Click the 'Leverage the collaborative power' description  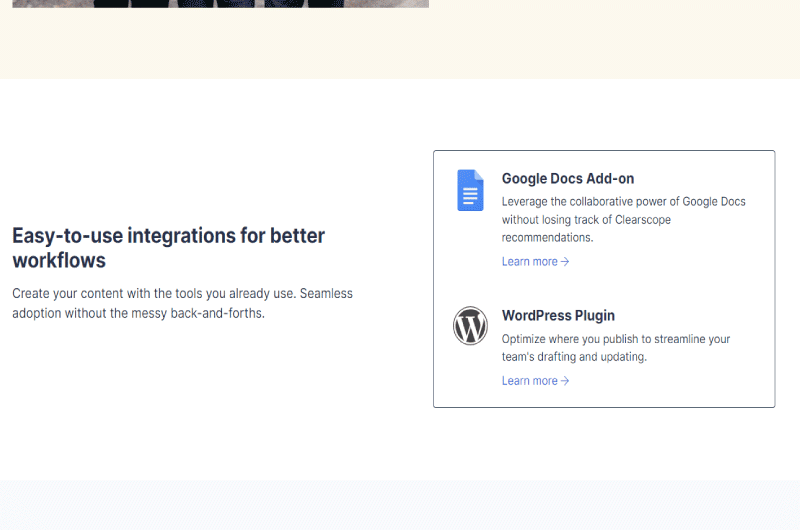(x=623, y=219)
